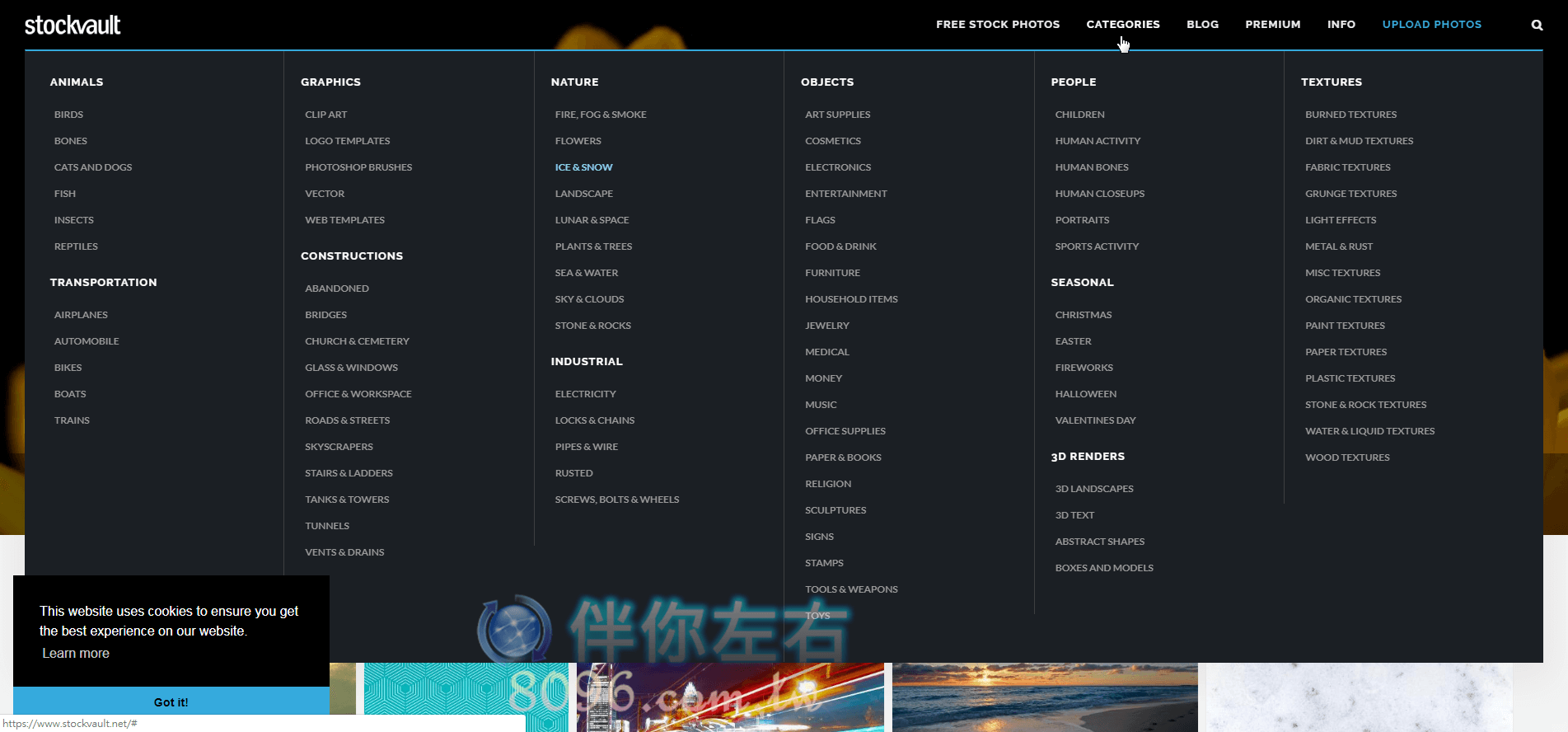Image resolution: width=1568 pixels, height=732 pixels.
Task: Open Boxes and Models category
Action: coord(1104,568)
